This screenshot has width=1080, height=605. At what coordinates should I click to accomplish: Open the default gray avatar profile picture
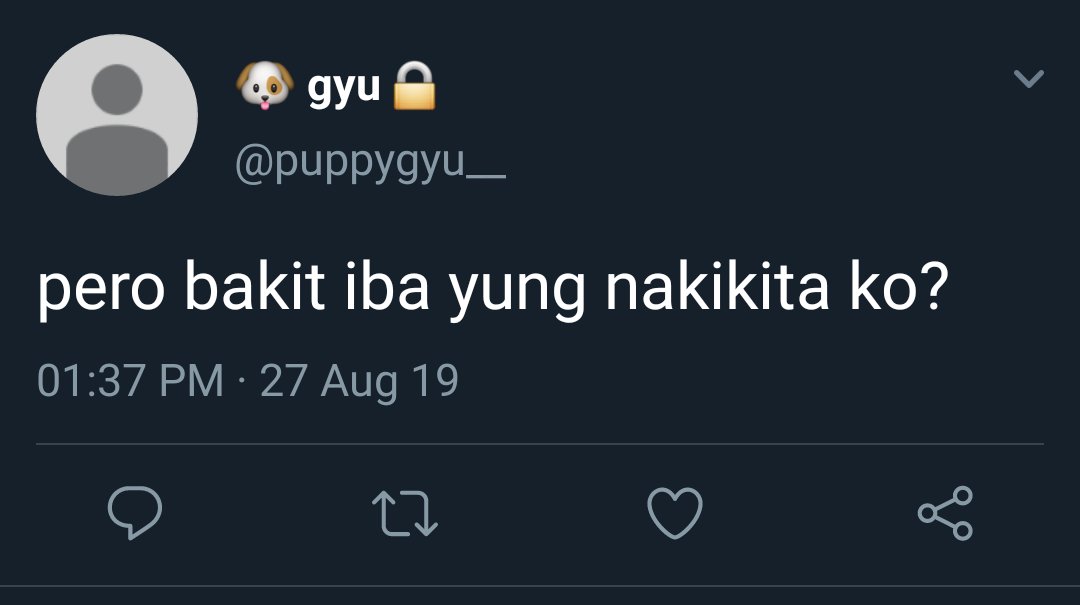tap(117, 115)
